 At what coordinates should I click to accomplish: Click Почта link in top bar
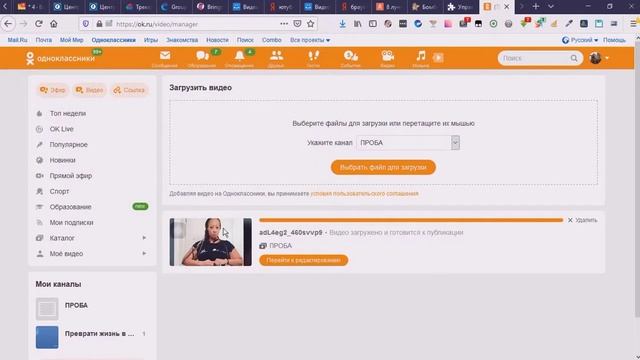coord(44,40)
